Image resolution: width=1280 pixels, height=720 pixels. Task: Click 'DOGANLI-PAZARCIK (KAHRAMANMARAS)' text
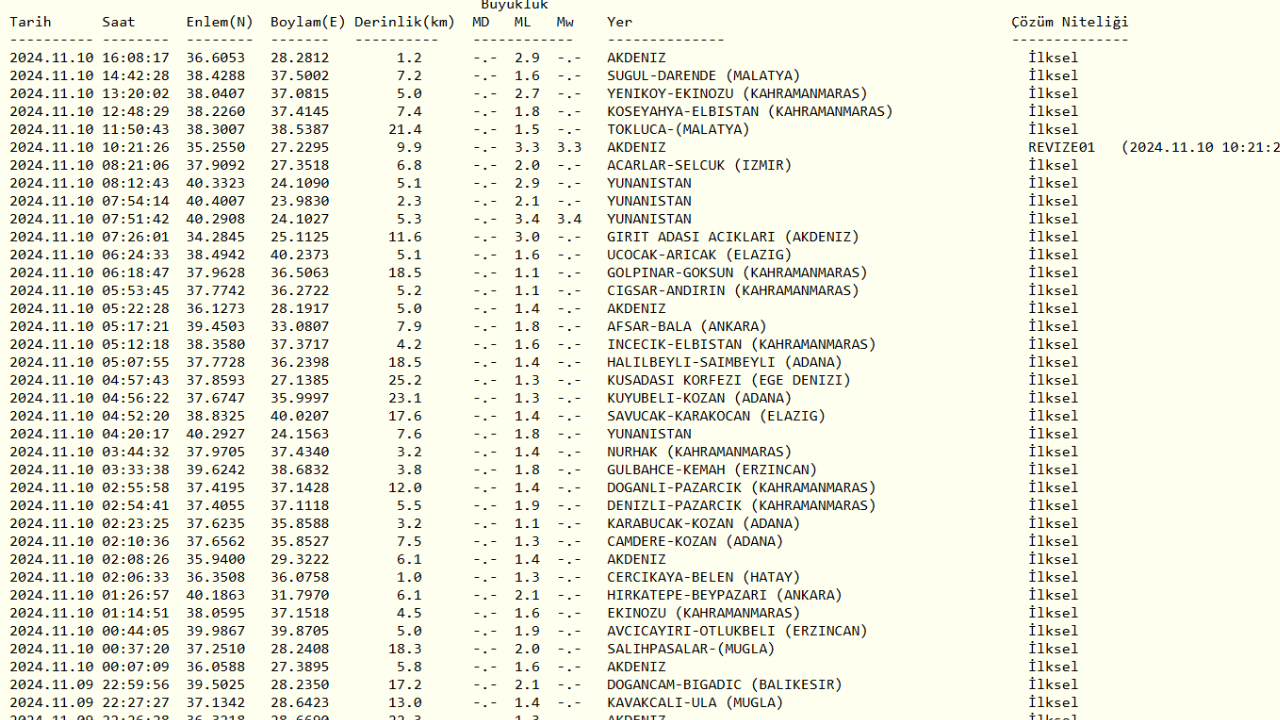point(741,488)
